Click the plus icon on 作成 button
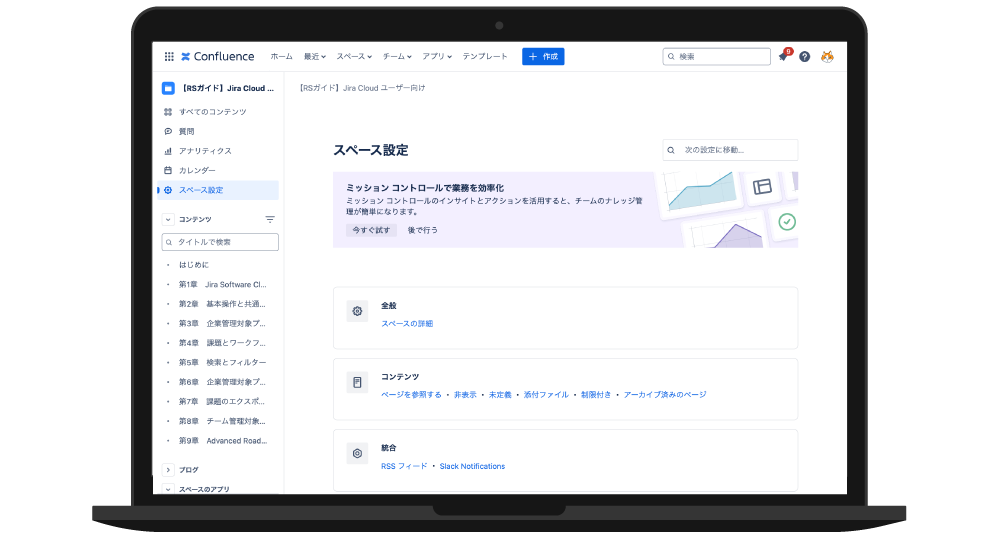 533,57
